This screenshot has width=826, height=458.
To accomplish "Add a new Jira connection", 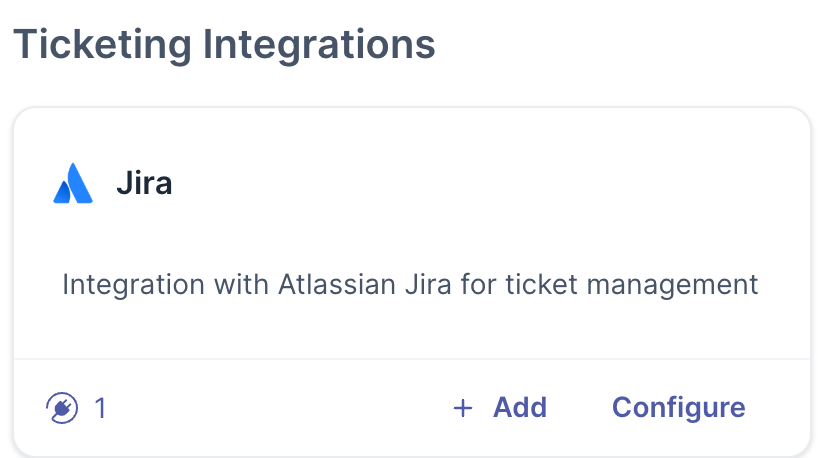I will click(500, 408).
